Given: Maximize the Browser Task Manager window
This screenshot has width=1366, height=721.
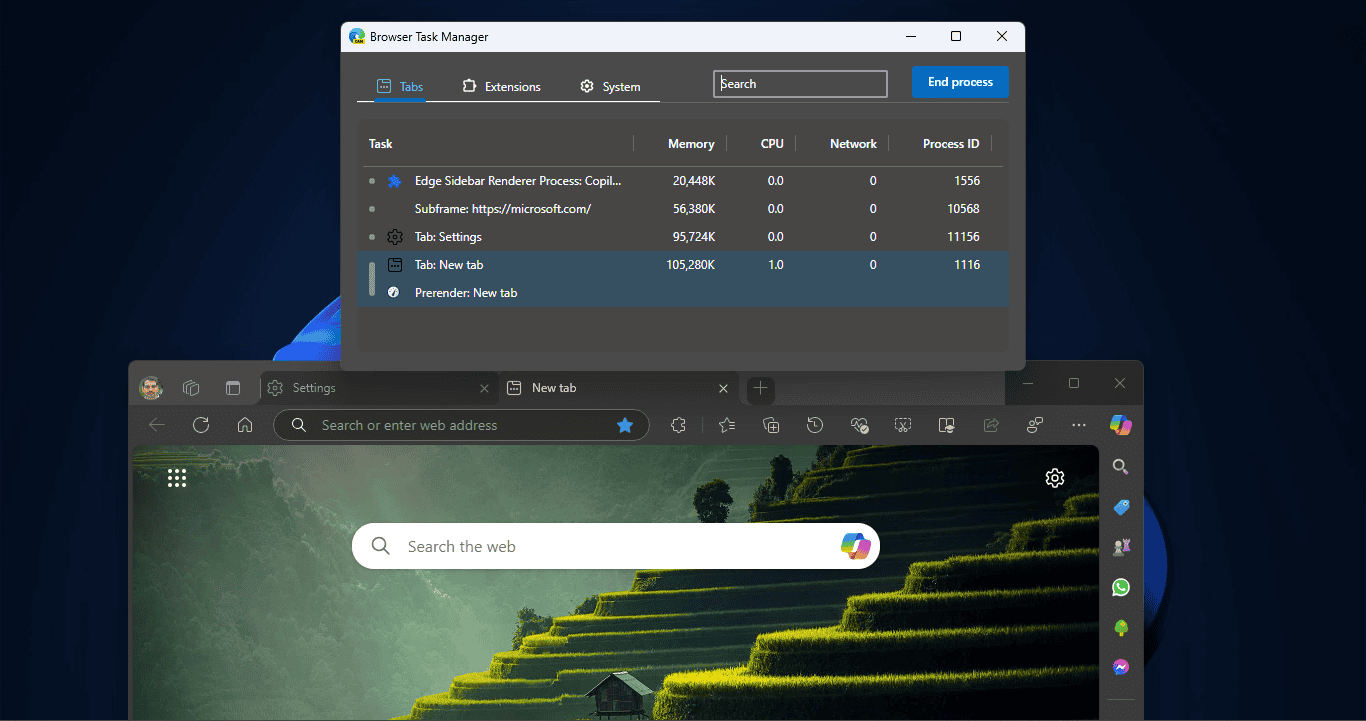Looking at the screenshot, I should click(x=956, y=37).
